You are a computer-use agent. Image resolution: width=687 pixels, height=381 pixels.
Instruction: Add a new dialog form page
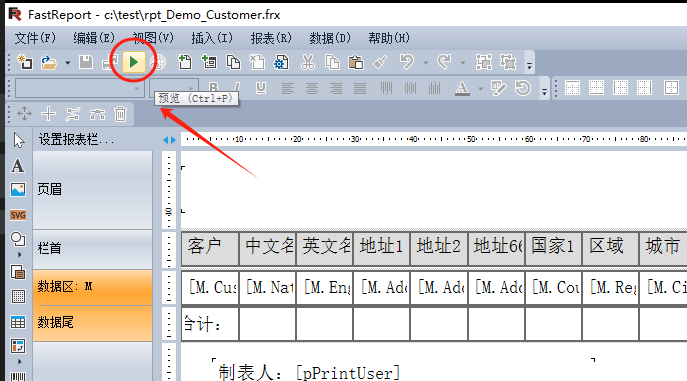click(209, 63)
